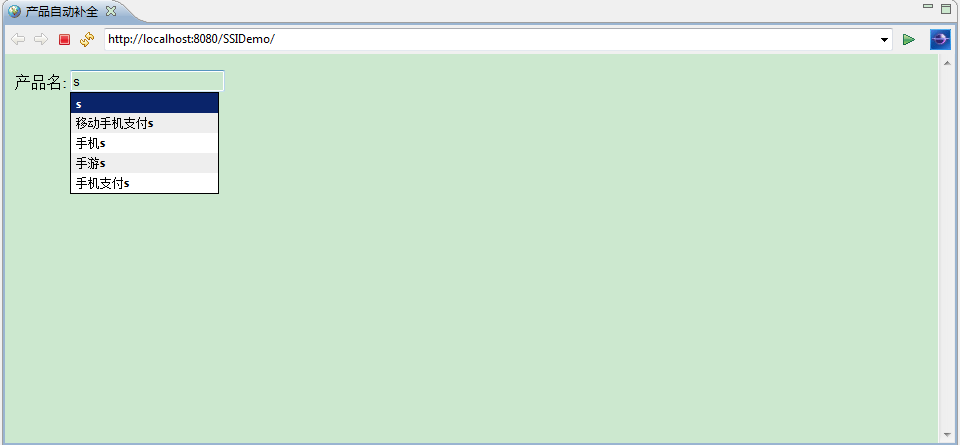
Task: Click the vertical scrollbar up arrow
Action: pos(947,62)
